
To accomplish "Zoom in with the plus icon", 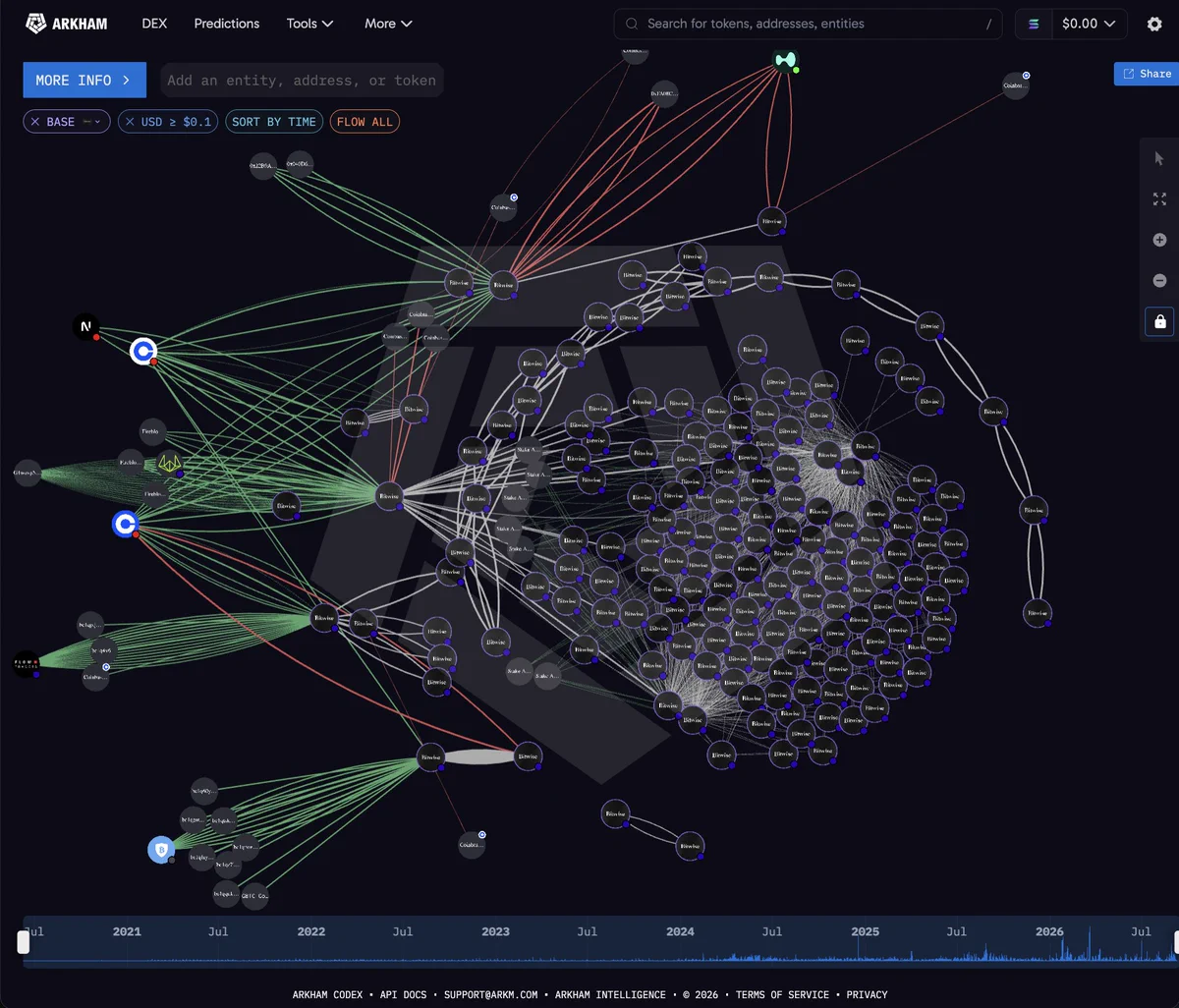I will coord(1159,240).
